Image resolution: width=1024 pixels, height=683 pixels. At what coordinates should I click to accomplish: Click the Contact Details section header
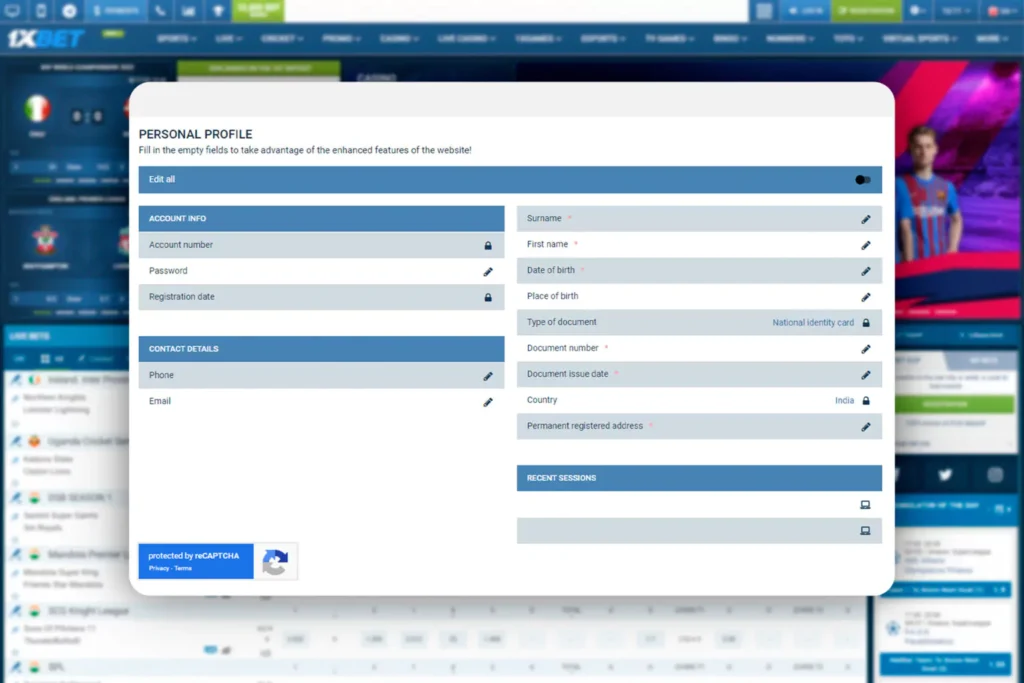(321, 349)
